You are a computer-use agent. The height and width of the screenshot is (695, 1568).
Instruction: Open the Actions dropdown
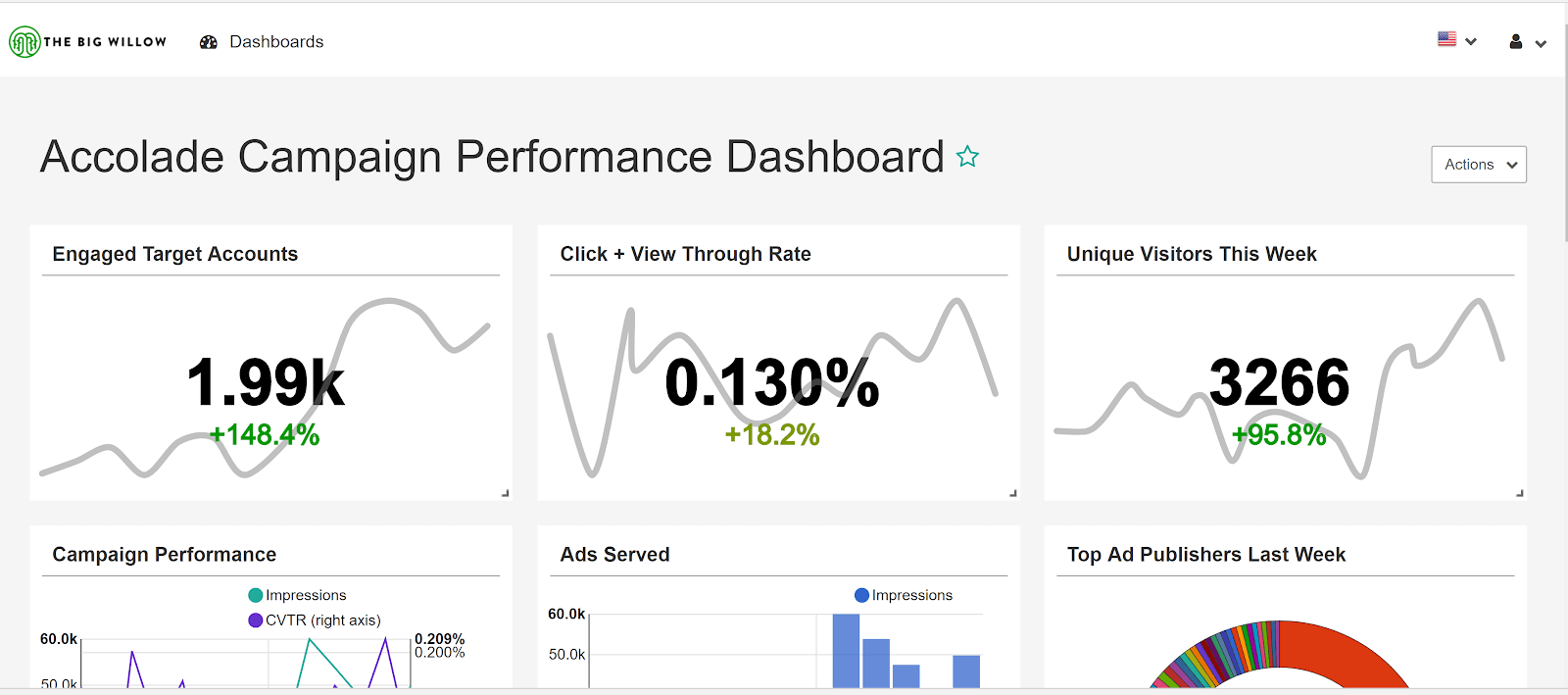point(1478,165)
